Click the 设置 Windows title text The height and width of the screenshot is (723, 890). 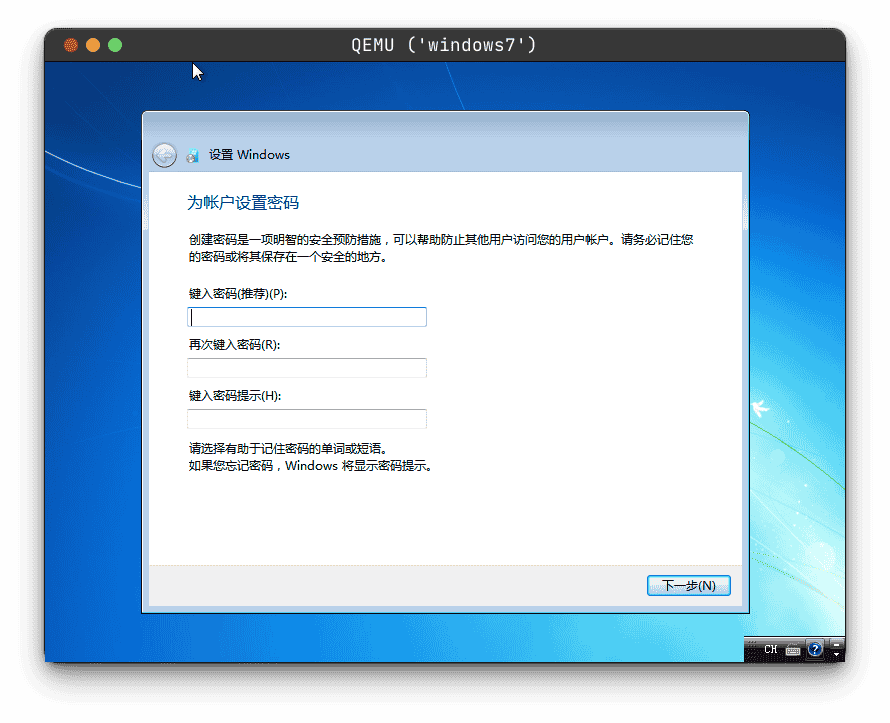coord(249,154)
